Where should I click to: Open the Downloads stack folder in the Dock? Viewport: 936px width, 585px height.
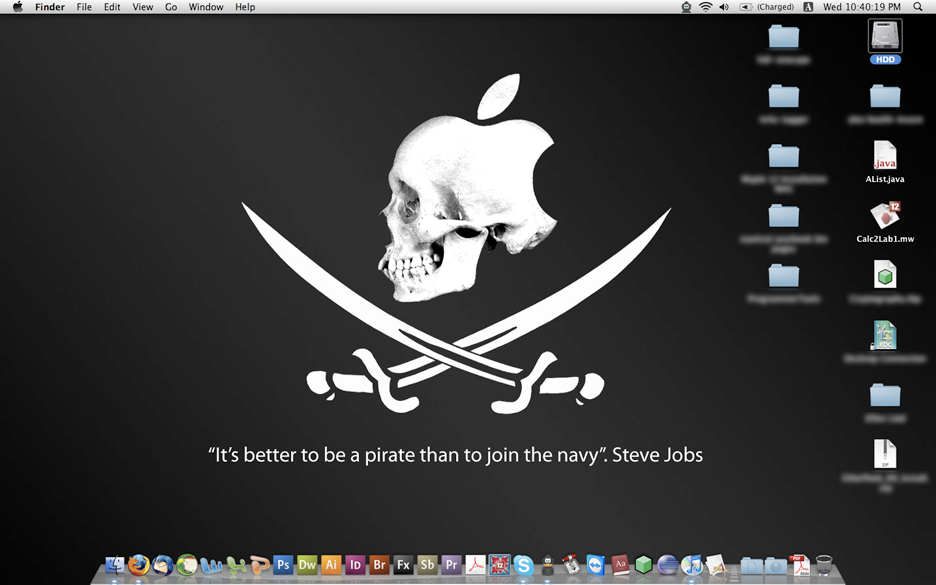(776, 565)
